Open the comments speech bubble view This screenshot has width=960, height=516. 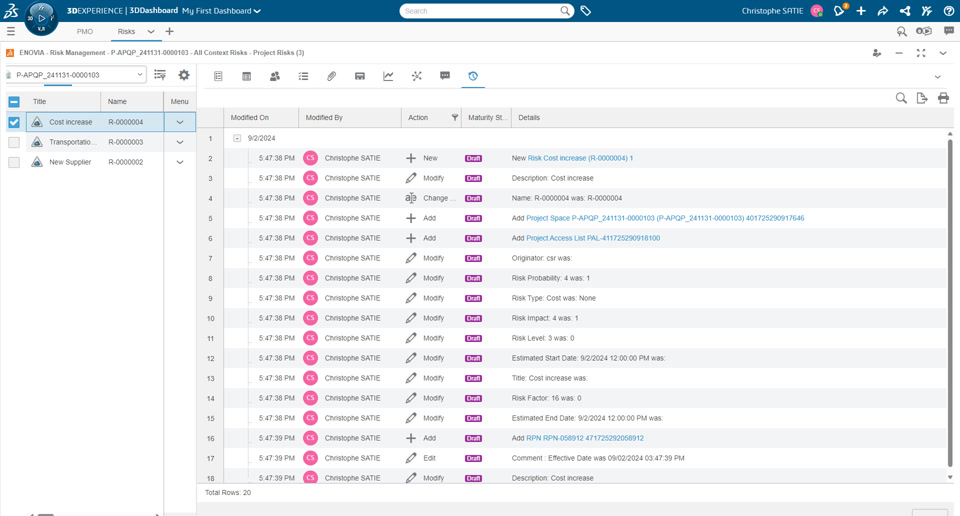pos(445,76)
